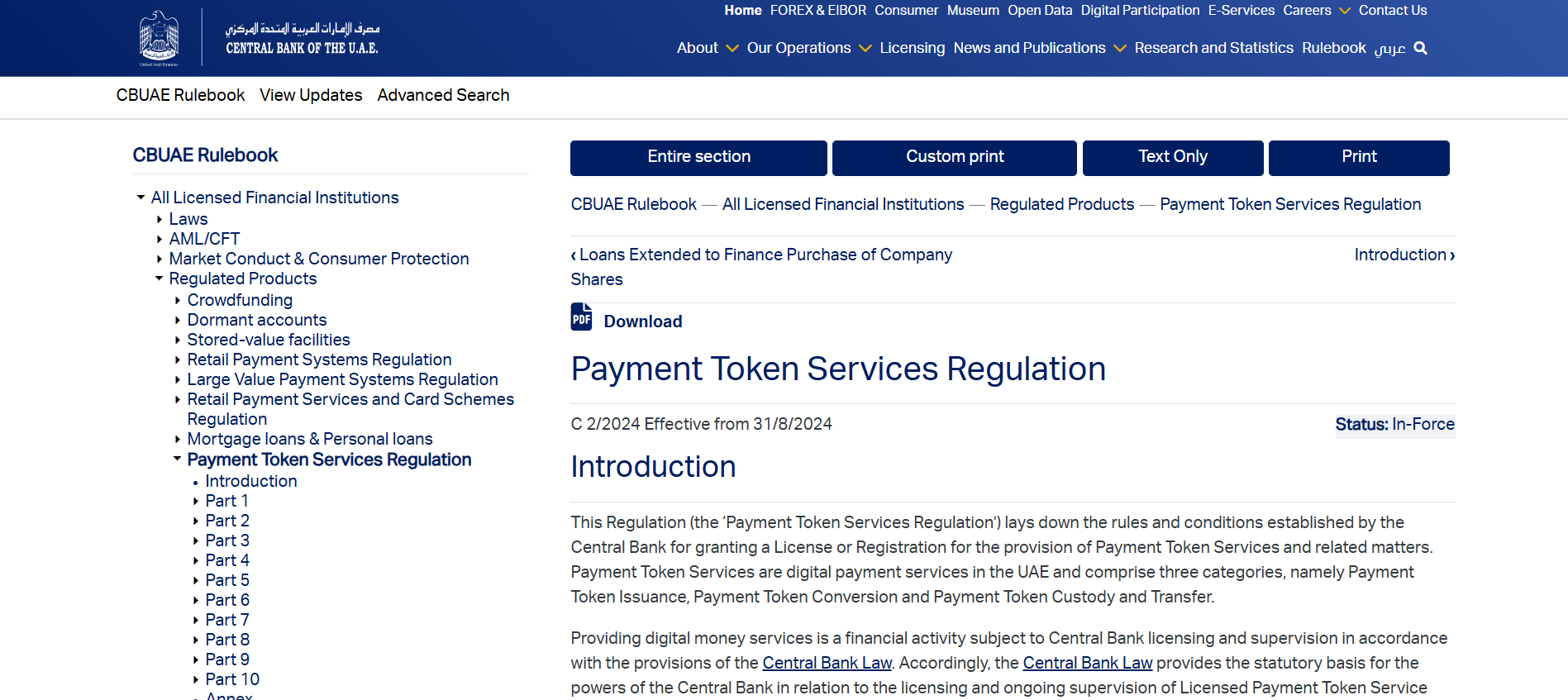Select Part 2 tree item

(x=227, y=521)
